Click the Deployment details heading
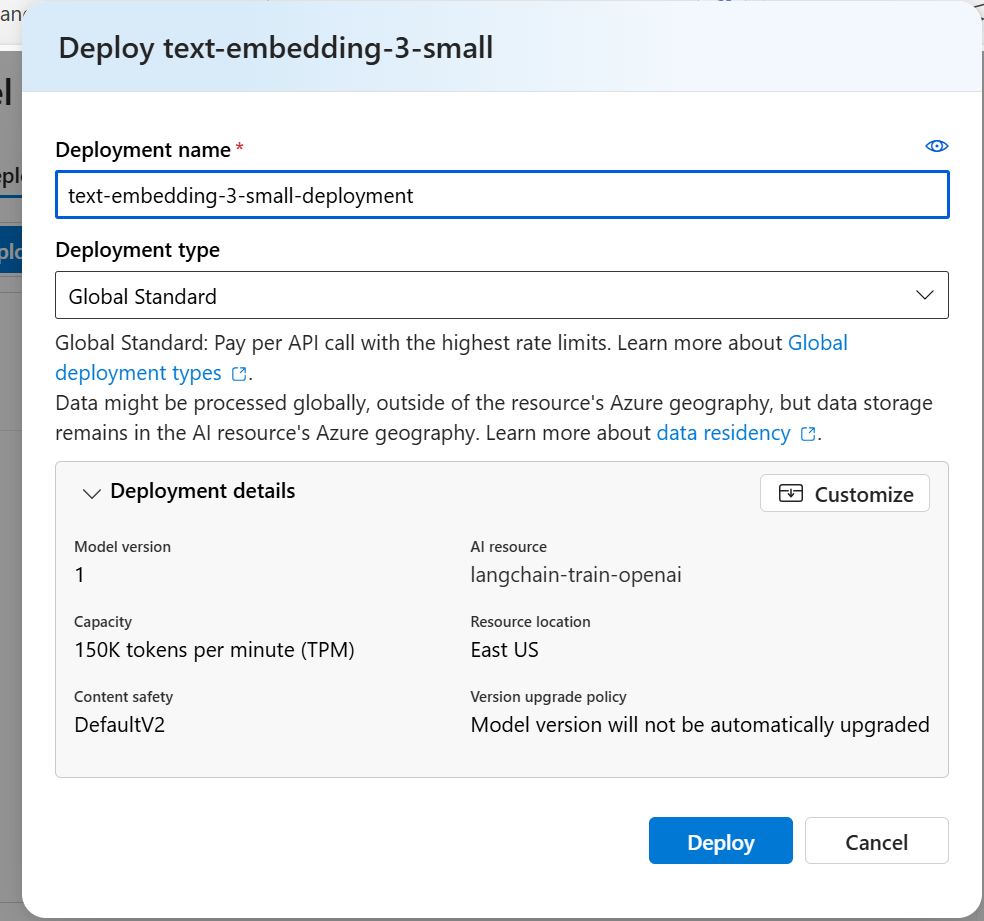984x921 pixels. [x=202, y=491]
